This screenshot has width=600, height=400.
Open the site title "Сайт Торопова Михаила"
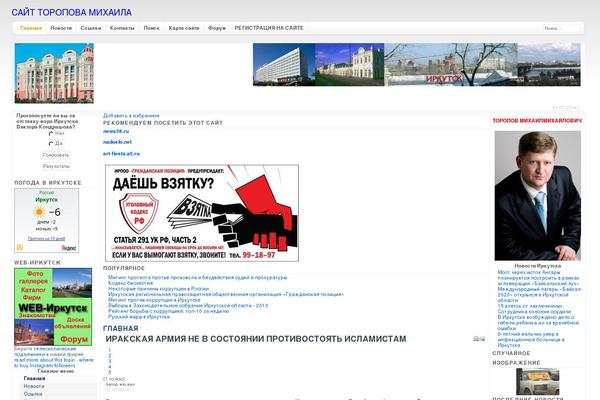(72, 13)
